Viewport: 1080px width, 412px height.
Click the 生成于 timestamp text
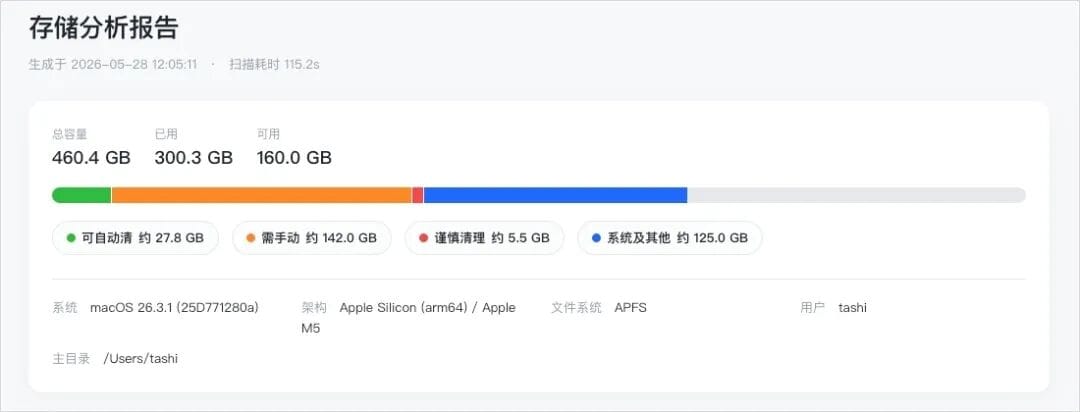tap(113, 65)
